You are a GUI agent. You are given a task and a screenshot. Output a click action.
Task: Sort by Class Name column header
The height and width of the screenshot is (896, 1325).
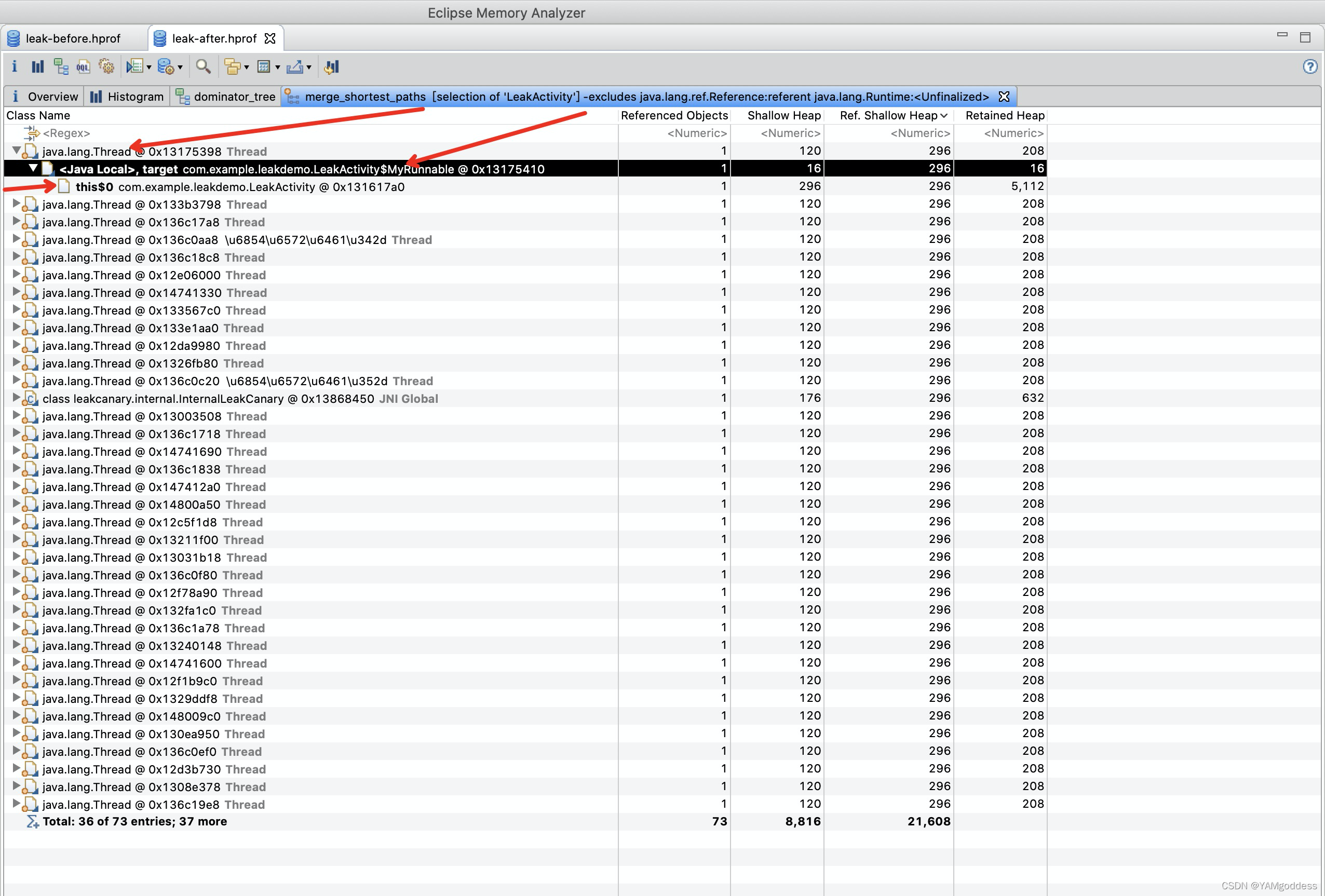(310, 116)
